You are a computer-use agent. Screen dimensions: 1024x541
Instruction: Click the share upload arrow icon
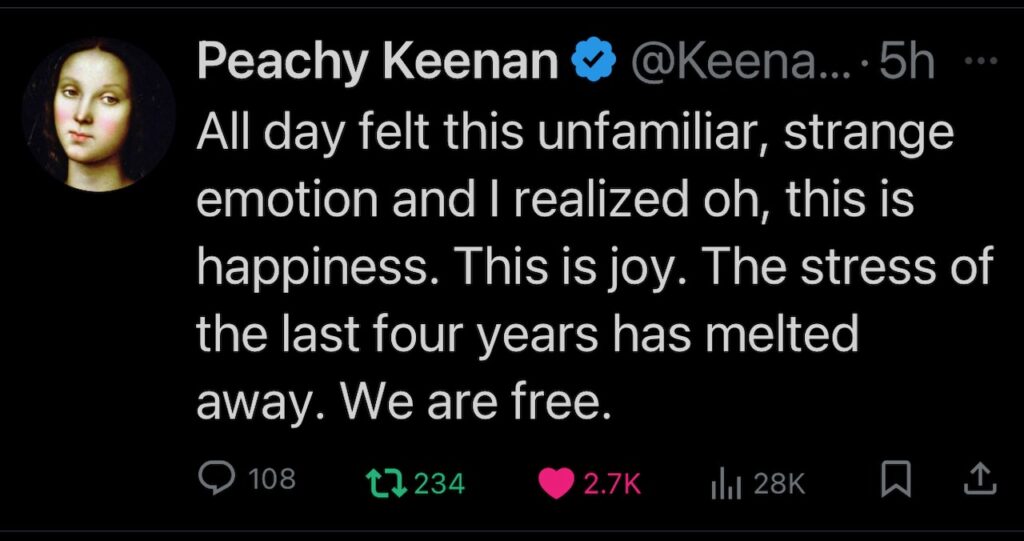979,481
